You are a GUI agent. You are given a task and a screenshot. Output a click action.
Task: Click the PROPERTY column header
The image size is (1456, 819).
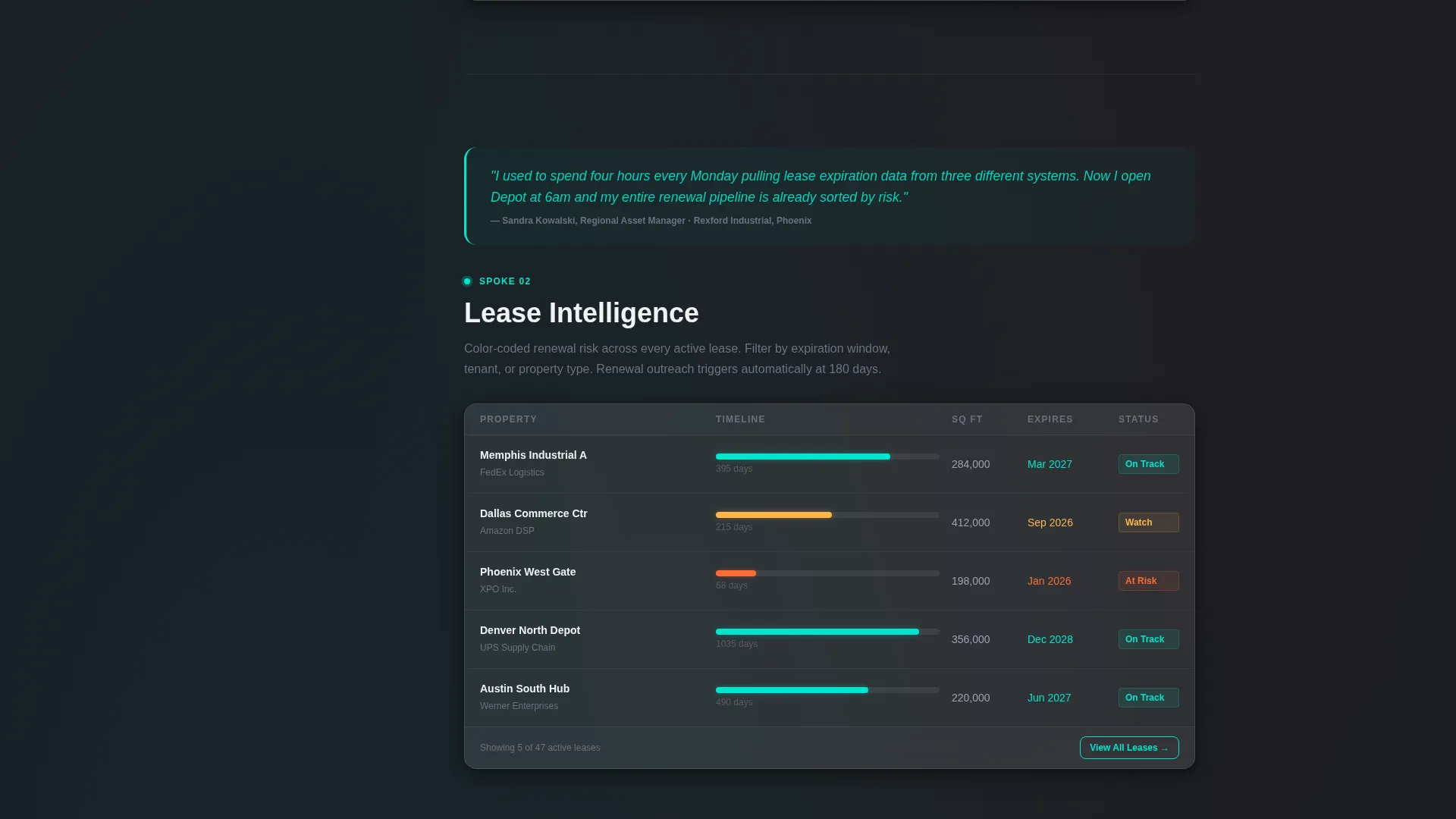[508, 419]
